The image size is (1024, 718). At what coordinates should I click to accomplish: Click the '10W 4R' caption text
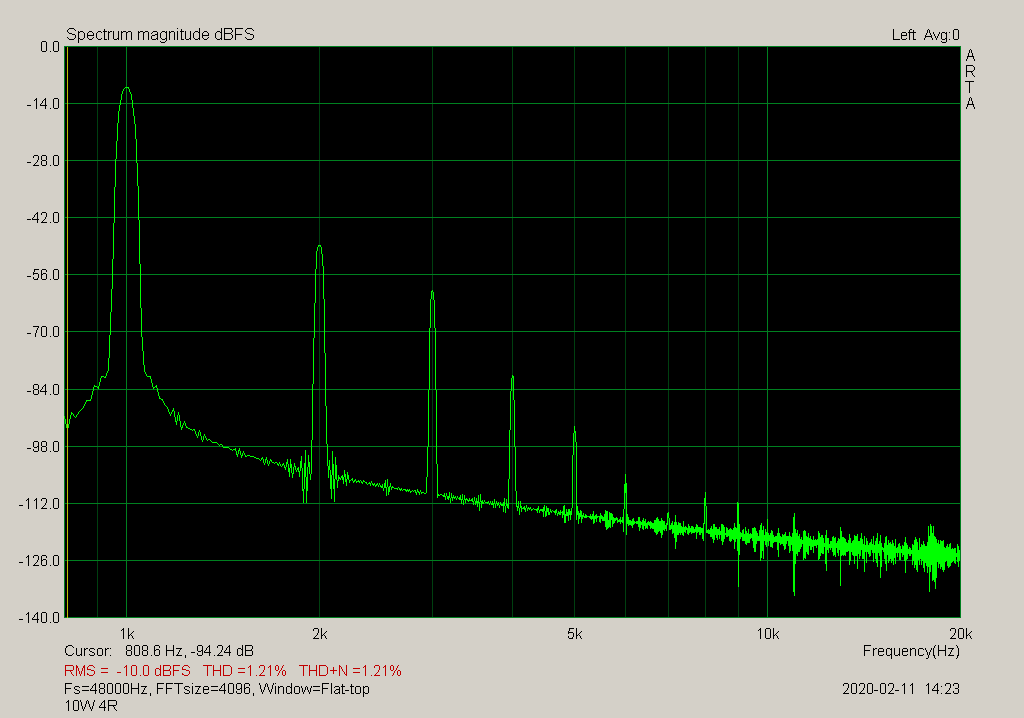[x=91, y=706]
